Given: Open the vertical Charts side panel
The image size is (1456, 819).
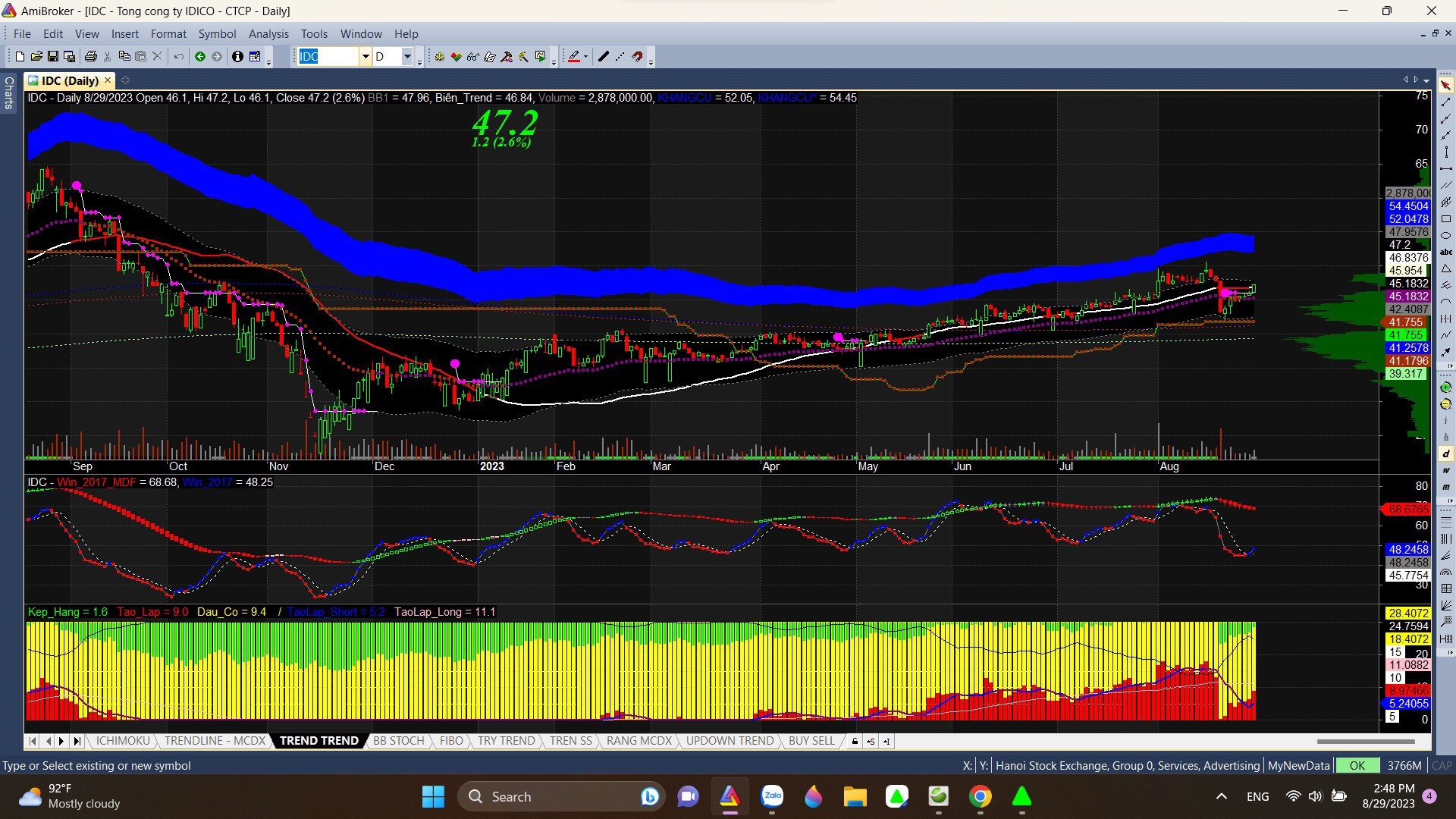Looking at the screenshot, I should (9, 93).
